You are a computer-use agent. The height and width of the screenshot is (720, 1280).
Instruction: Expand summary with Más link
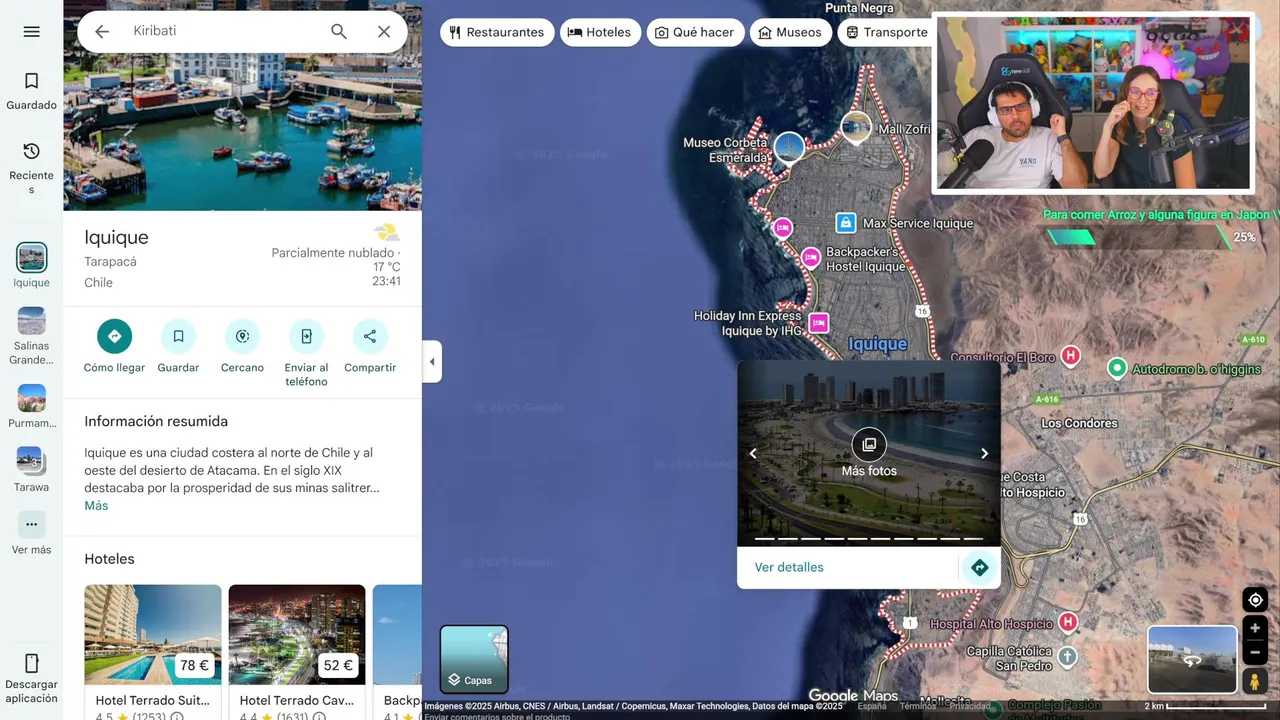[96, 506]
